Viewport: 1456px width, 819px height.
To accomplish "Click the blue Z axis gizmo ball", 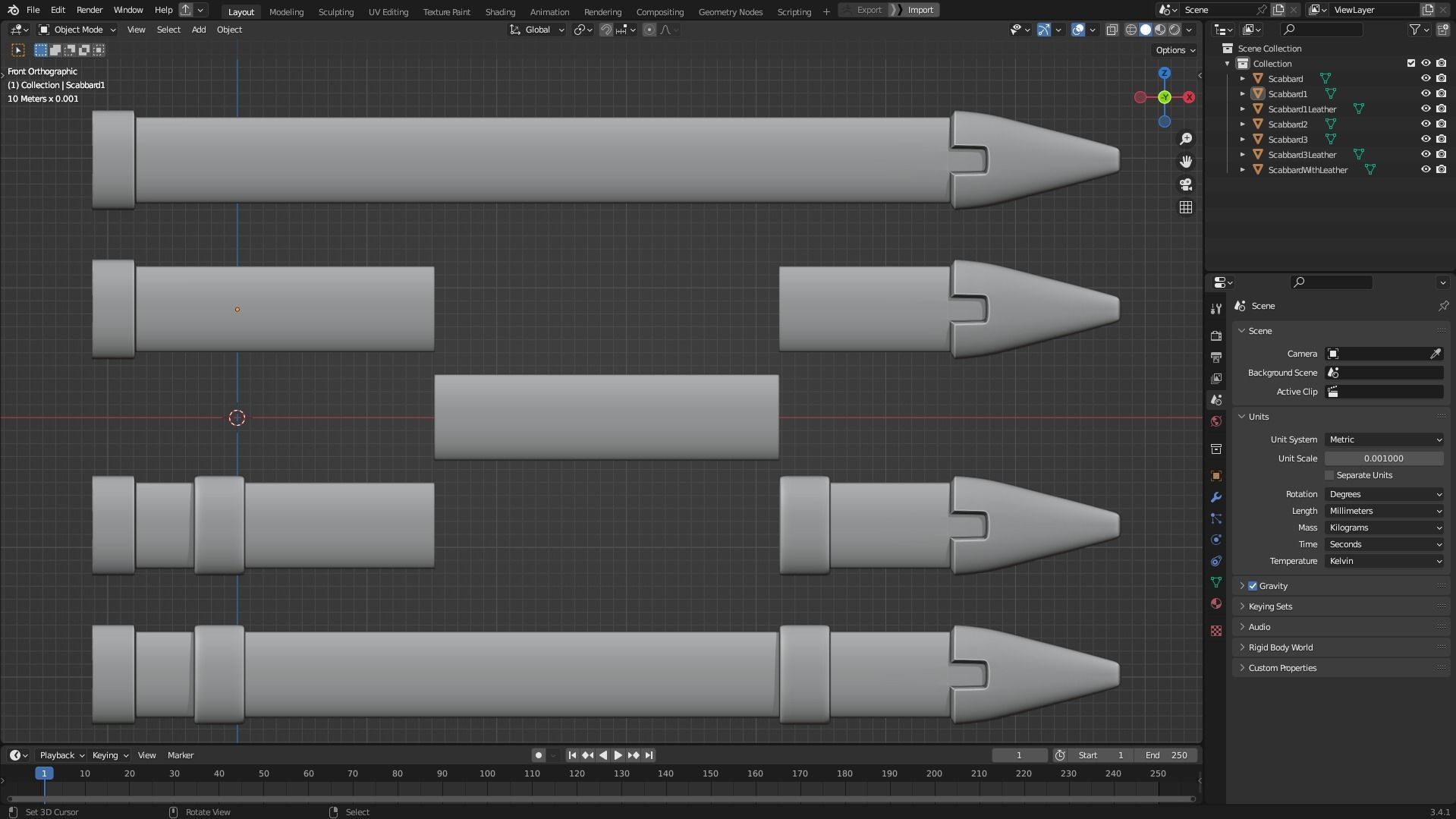I will click(1164, 73).
